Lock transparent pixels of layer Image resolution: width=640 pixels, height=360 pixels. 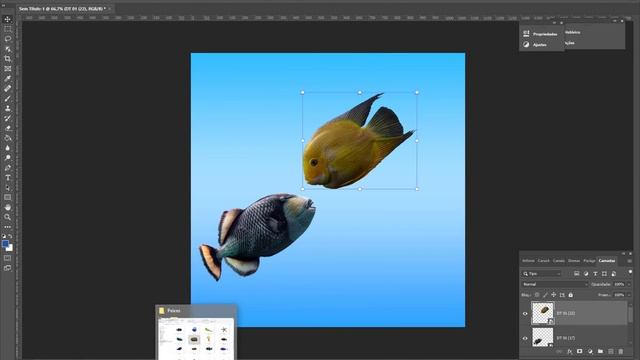click(x=537, y=295)
